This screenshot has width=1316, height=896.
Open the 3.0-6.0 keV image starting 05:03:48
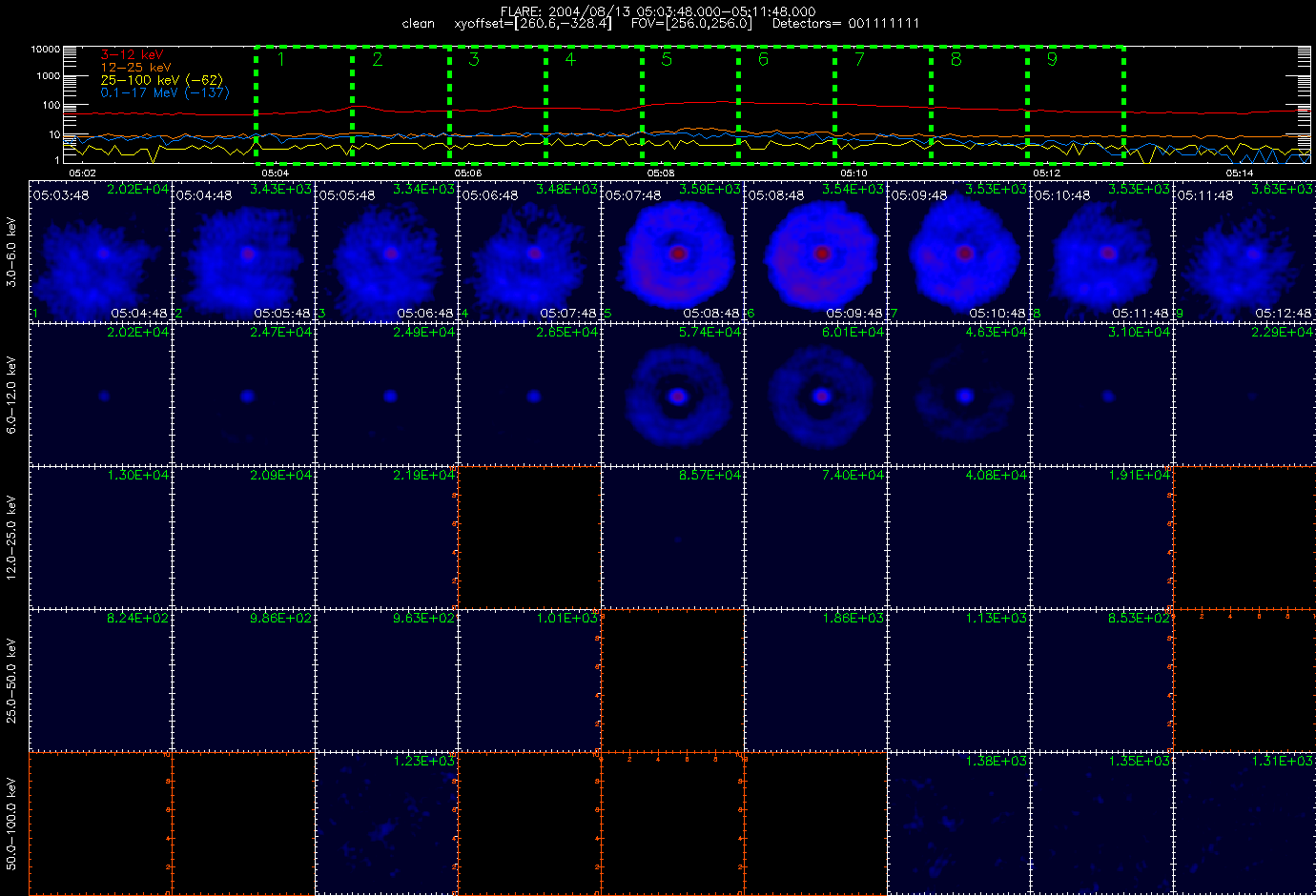[x=100, y=251]
